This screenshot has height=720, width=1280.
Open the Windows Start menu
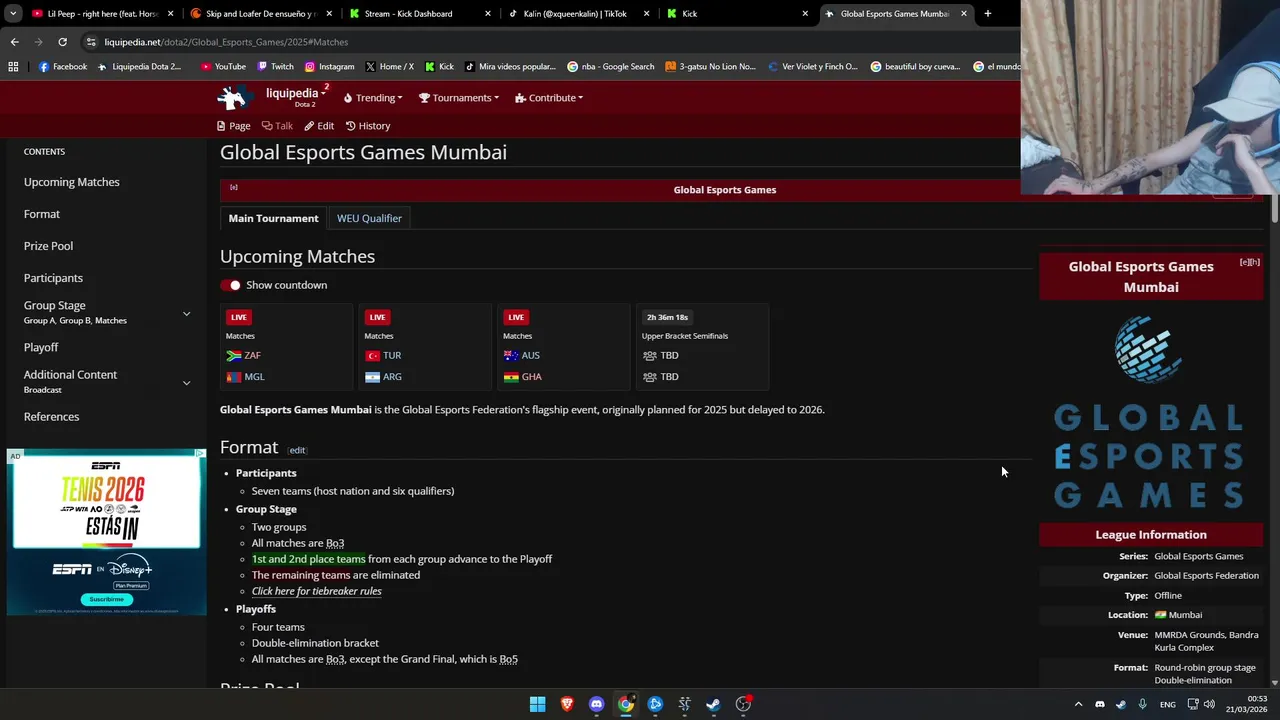click(537, 704)
